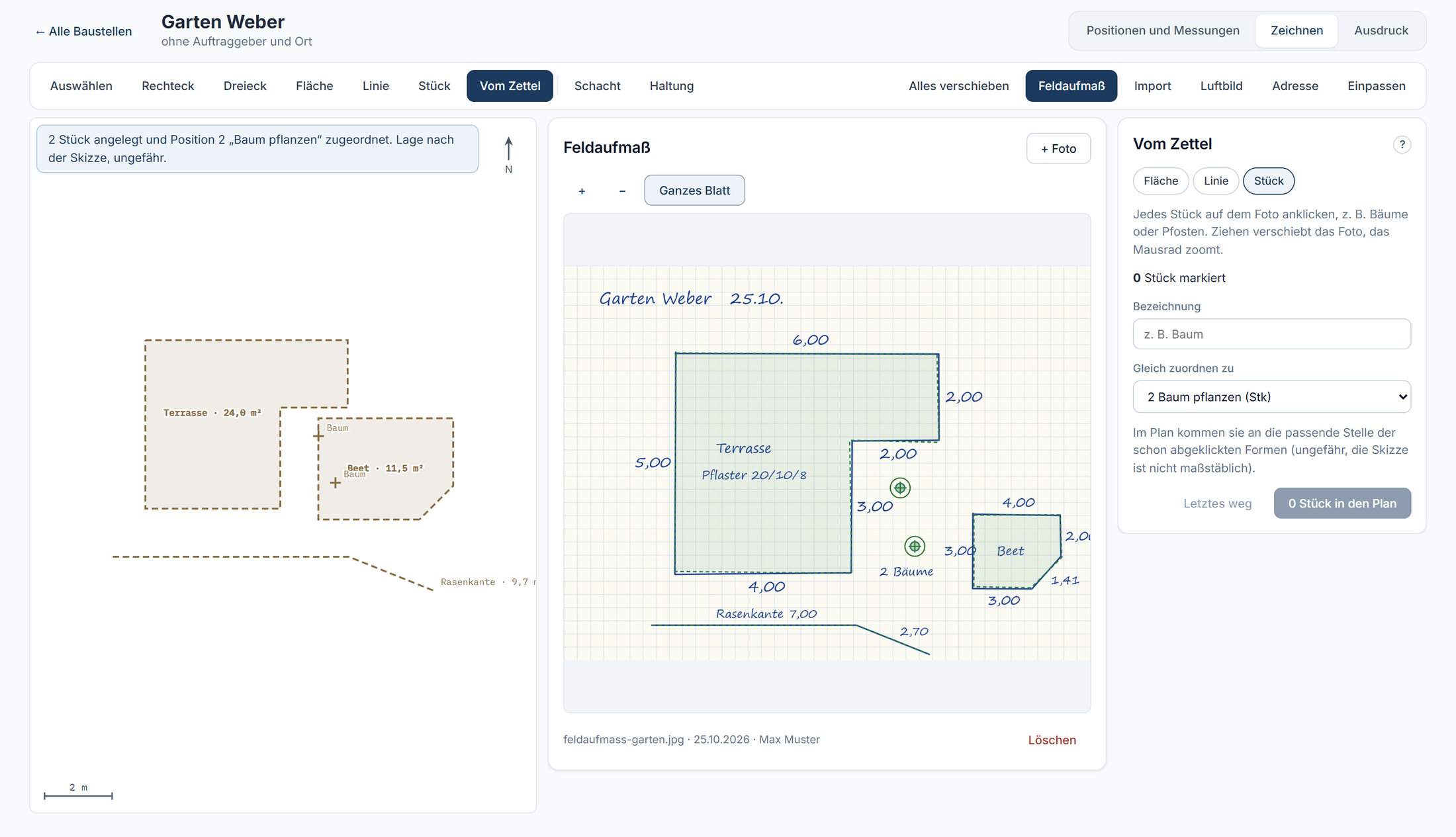
Task: Select the lower Baum cross in plan
Action: (336, 483)
